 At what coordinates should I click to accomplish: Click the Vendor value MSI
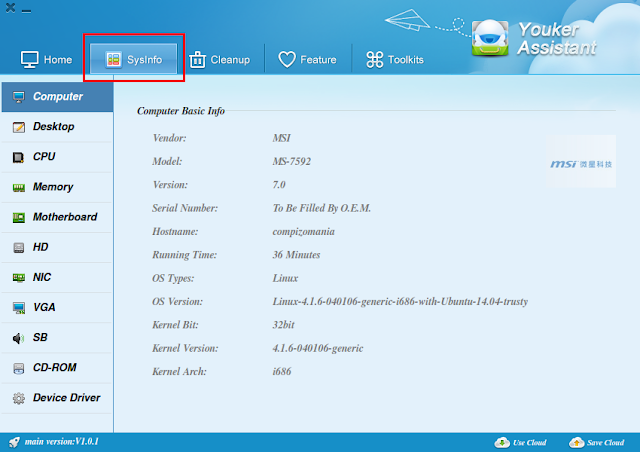(282, 138)
